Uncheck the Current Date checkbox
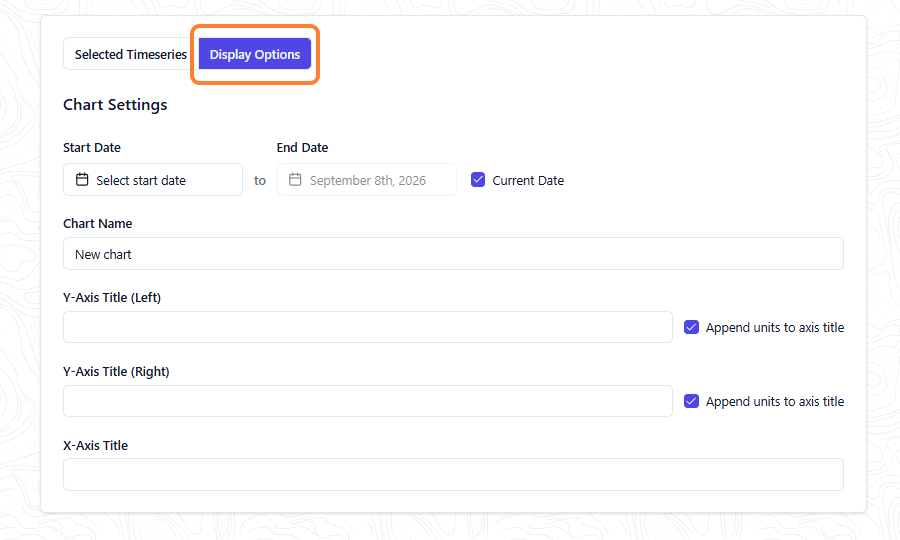Screen dimensions: 900x540 (478, 180)
